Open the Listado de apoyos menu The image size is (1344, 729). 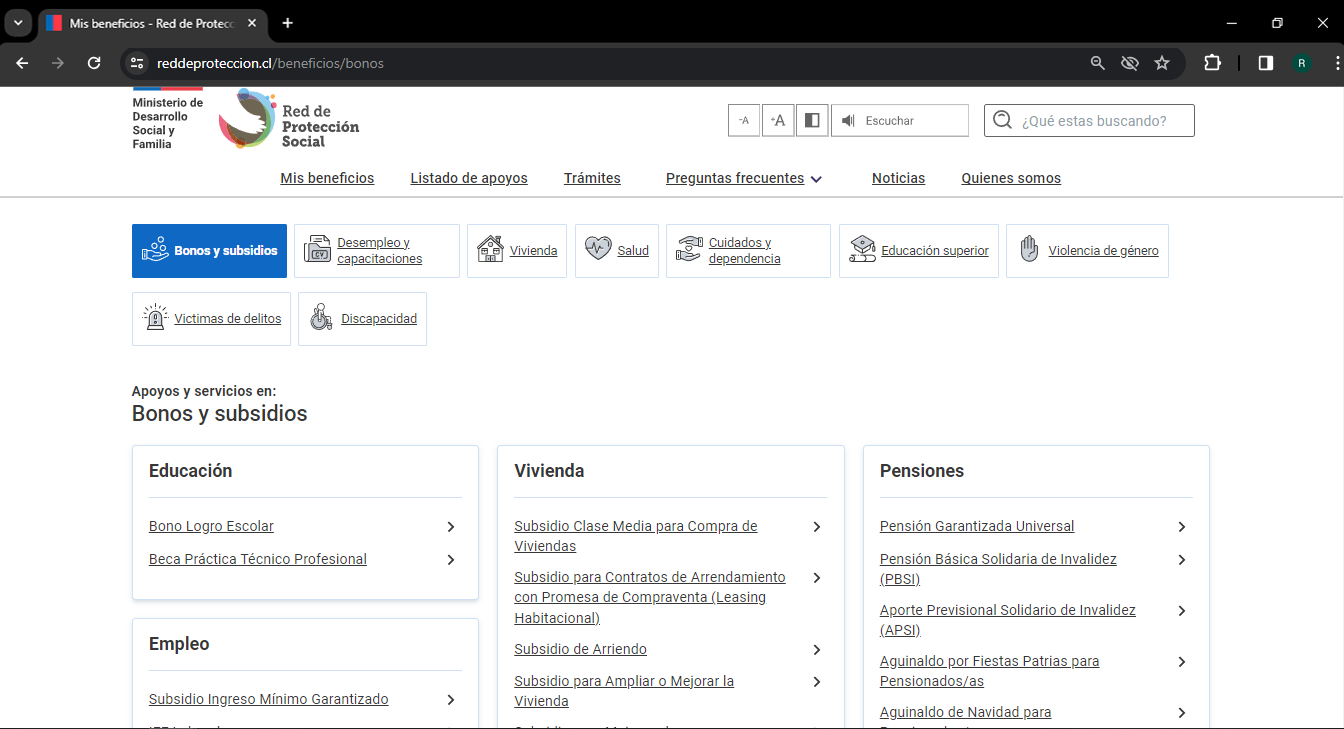coord(469,178)
